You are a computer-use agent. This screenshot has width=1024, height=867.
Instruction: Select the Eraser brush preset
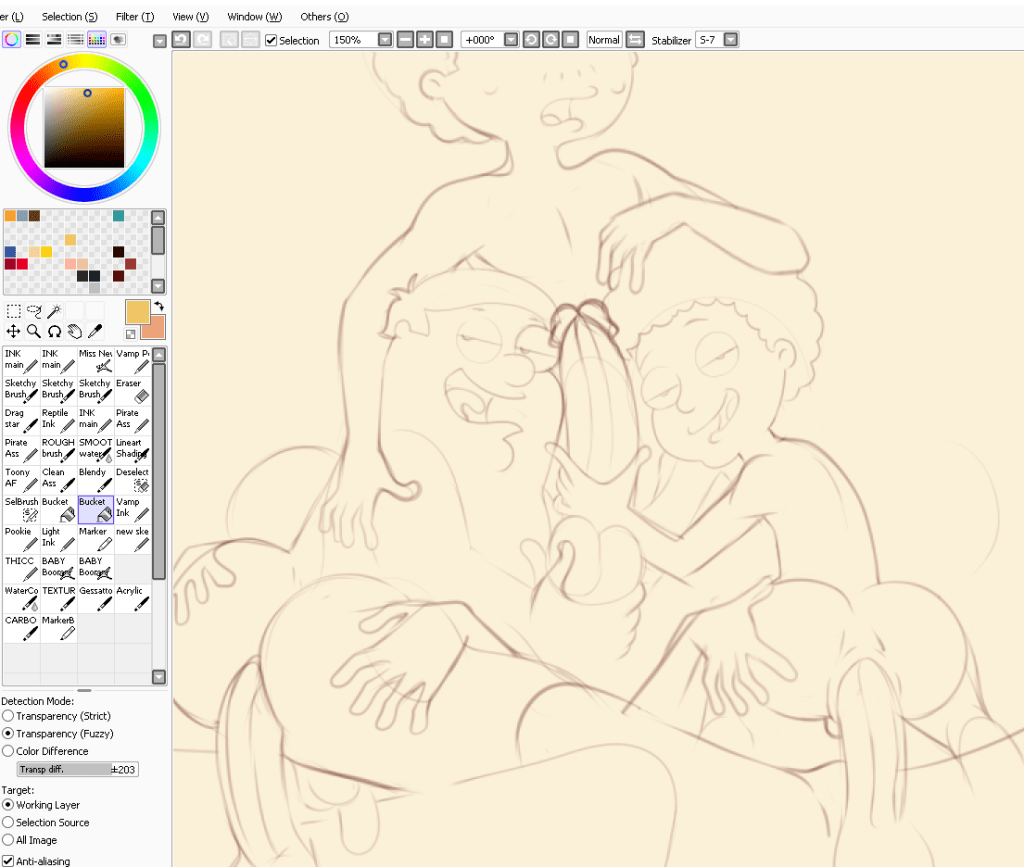click(131, 389)
